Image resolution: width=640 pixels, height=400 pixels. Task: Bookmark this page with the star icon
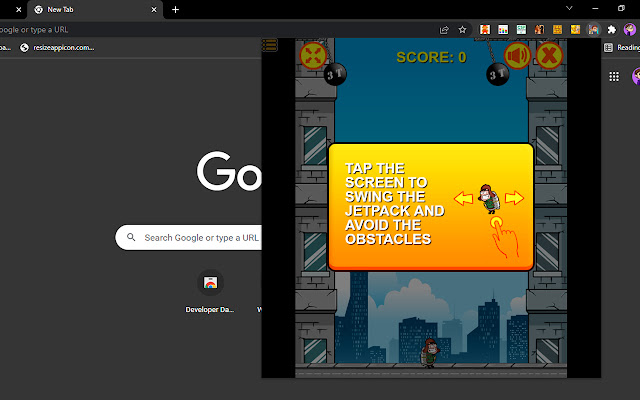pyautogui.click(x=461, y=29)
